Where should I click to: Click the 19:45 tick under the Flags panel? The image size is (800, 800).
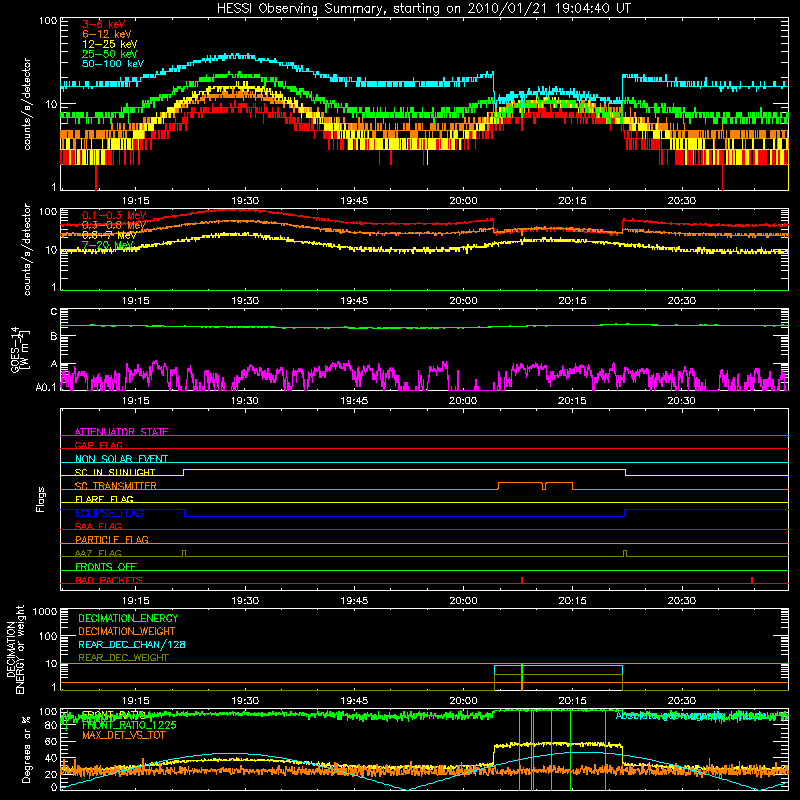(354, 601)
